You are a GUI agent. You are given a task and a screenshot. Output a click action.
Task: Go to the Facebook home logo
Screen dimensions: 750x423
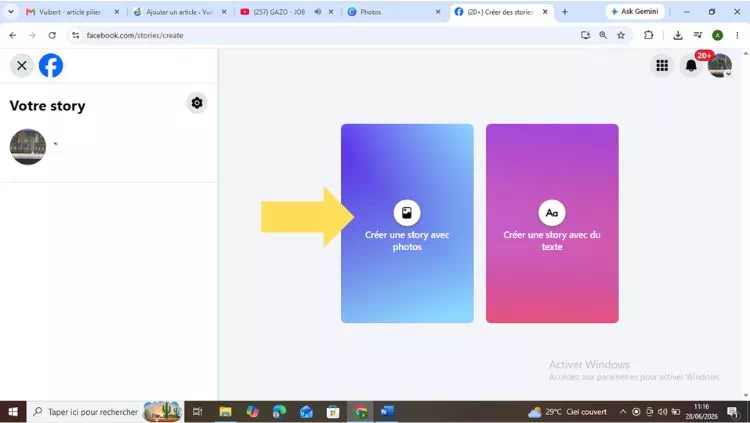click(51, 66)
